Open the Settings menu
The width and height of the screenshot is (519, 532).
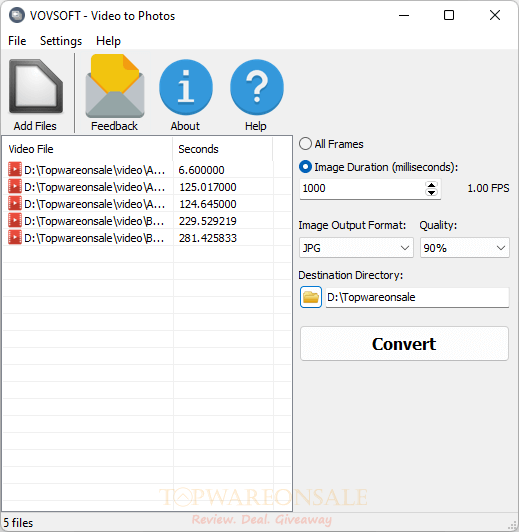point(61,41)
